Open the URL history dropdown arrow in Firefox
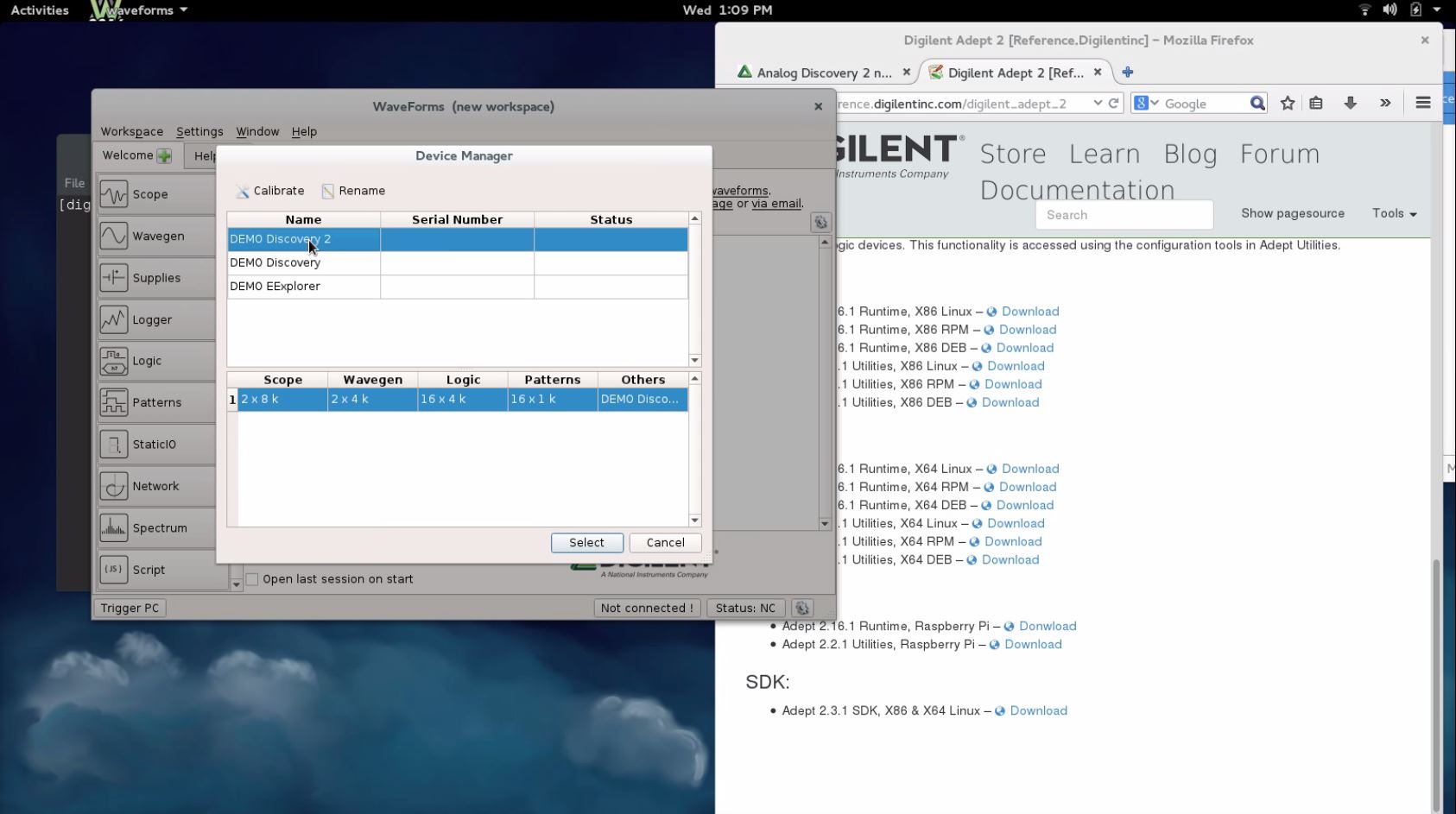This screenshot has height=814, width=1456. click(x=1098, y=103)
